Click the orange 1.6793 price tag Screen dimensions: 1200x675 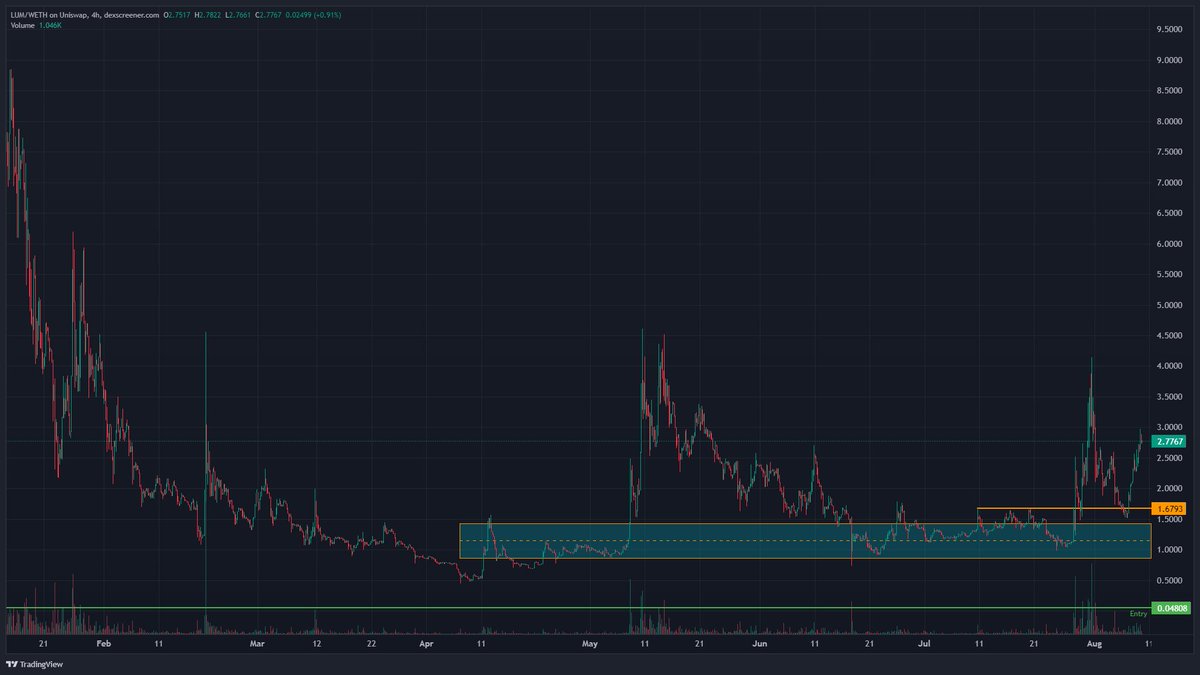[1169, 509]
